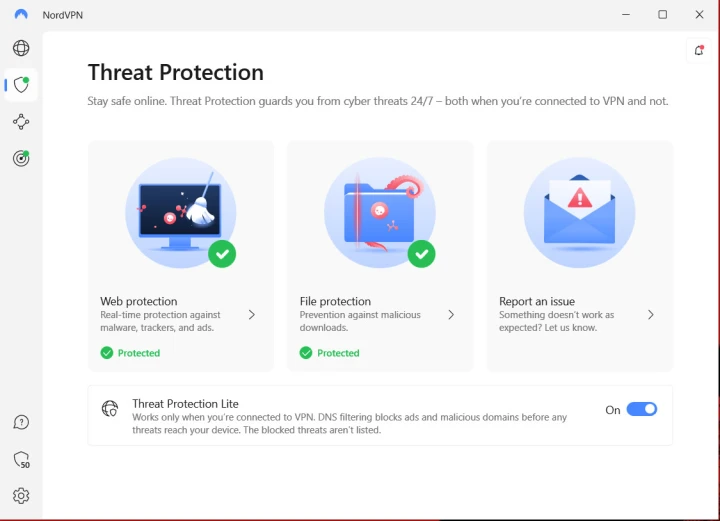Open the globe VPN servers view
Image resolution: width=720 pixels, height=521 pixels.
coord(21,48)
